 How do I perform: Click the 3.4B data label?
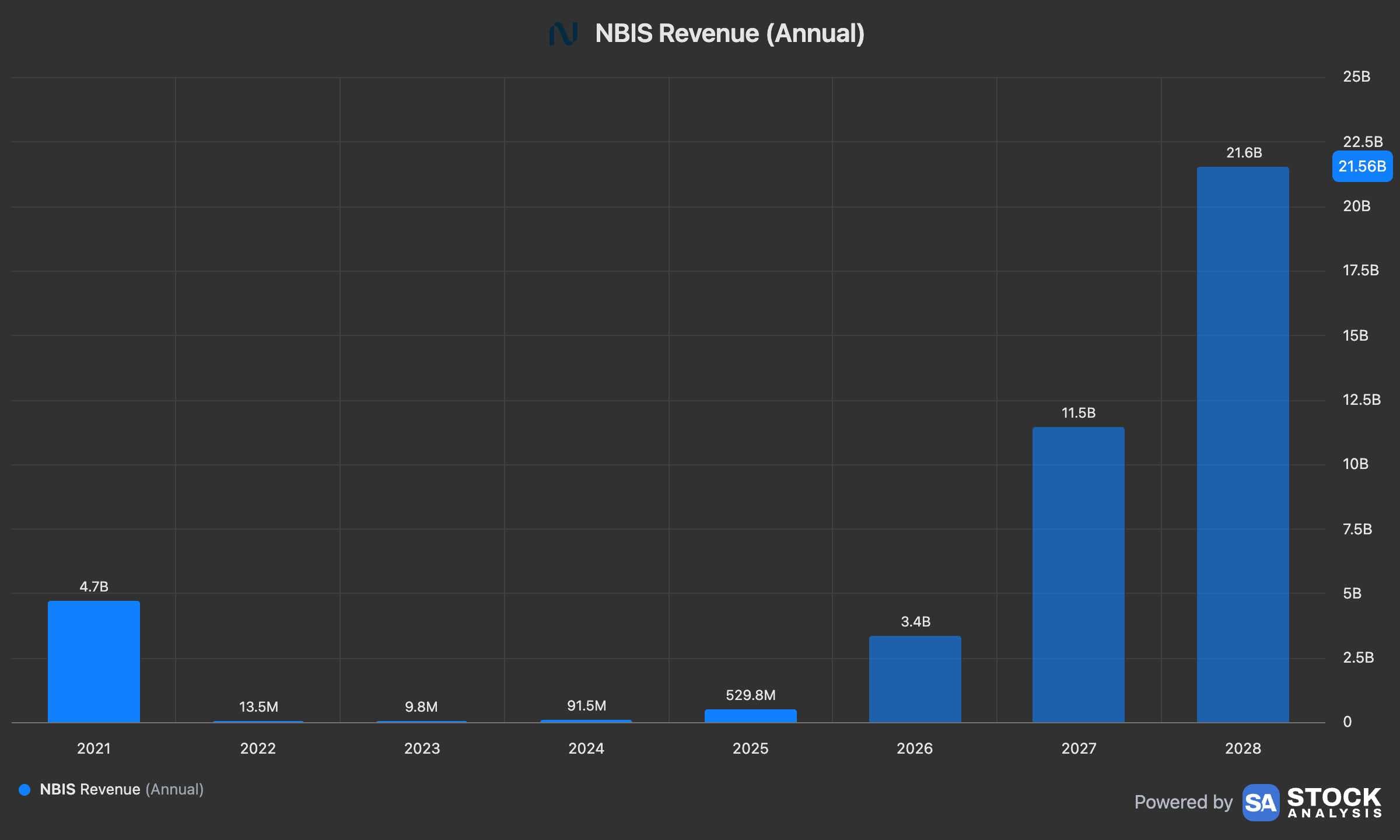(916, 621)
